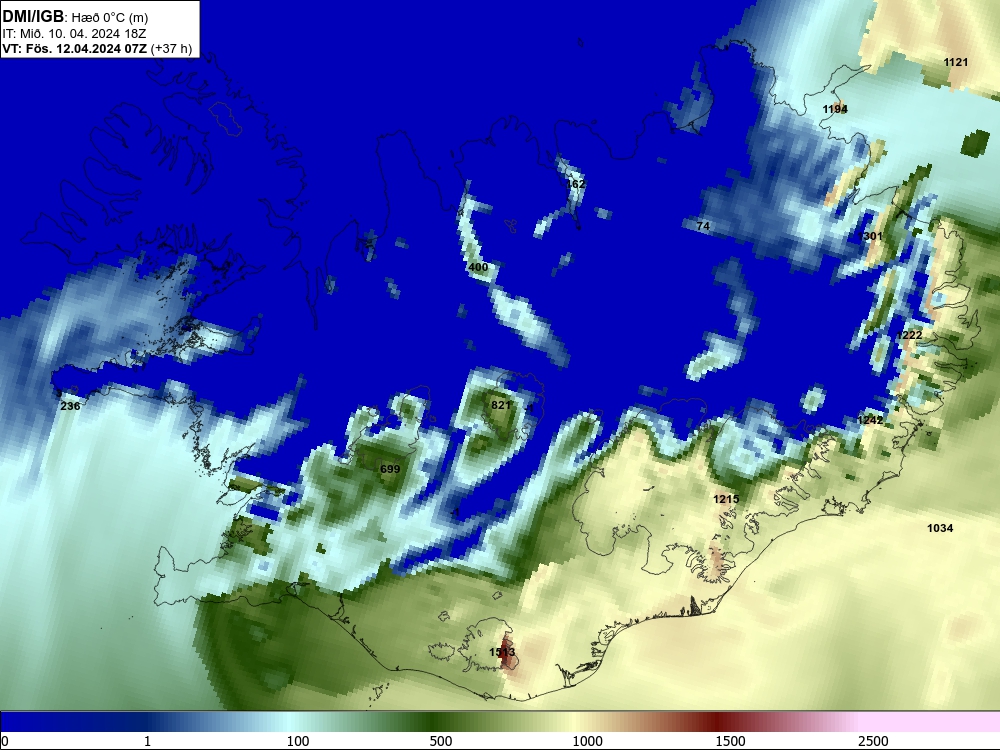Click the map value 1121
1000x750 pixels.
955,62
